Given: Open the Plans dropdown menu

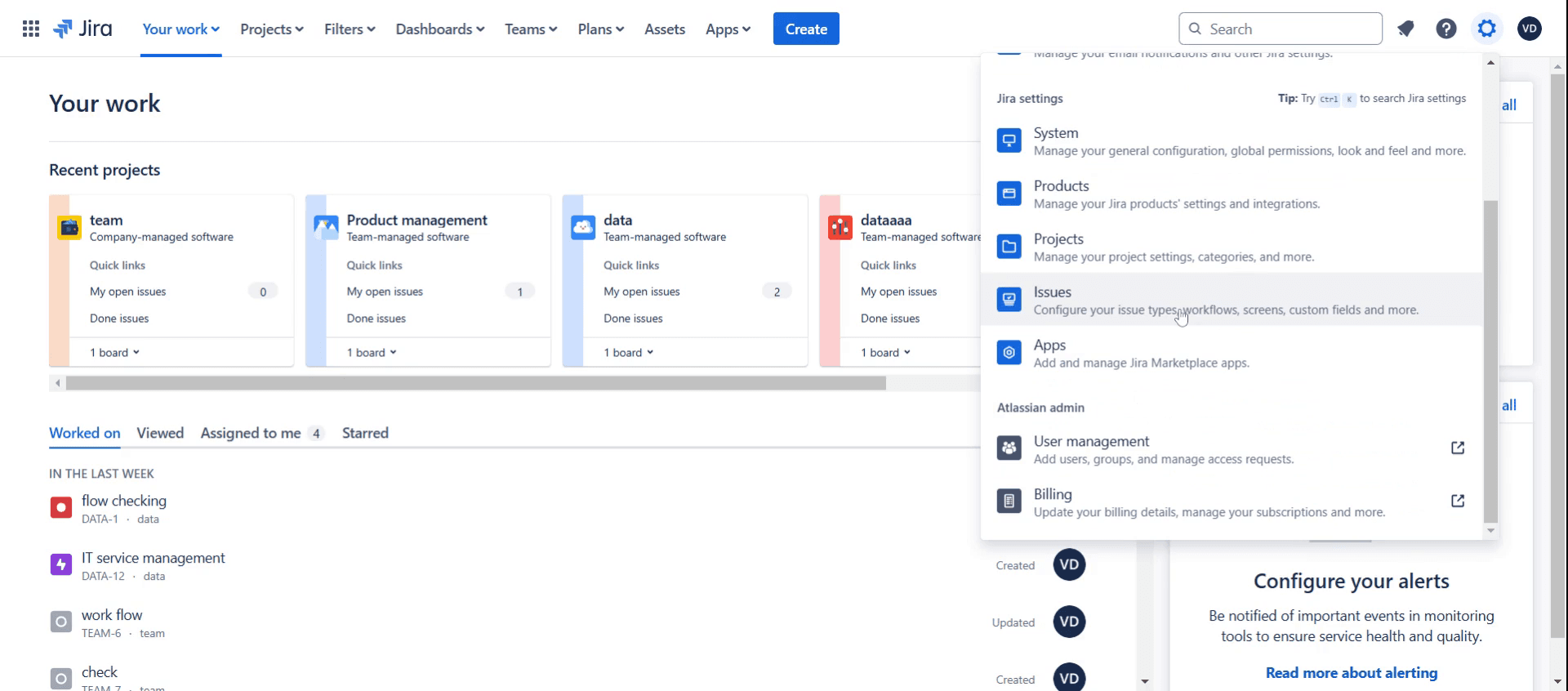Looking at the screenshot, I should [x=601, y=29].
